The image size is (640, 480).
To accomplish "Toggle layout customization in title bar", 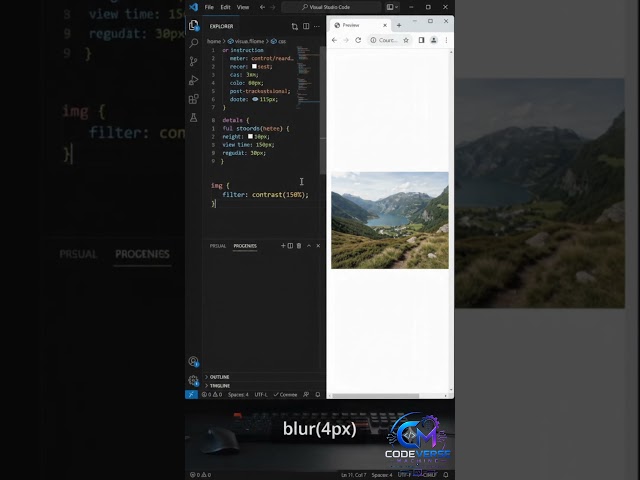I will [392, 7].
